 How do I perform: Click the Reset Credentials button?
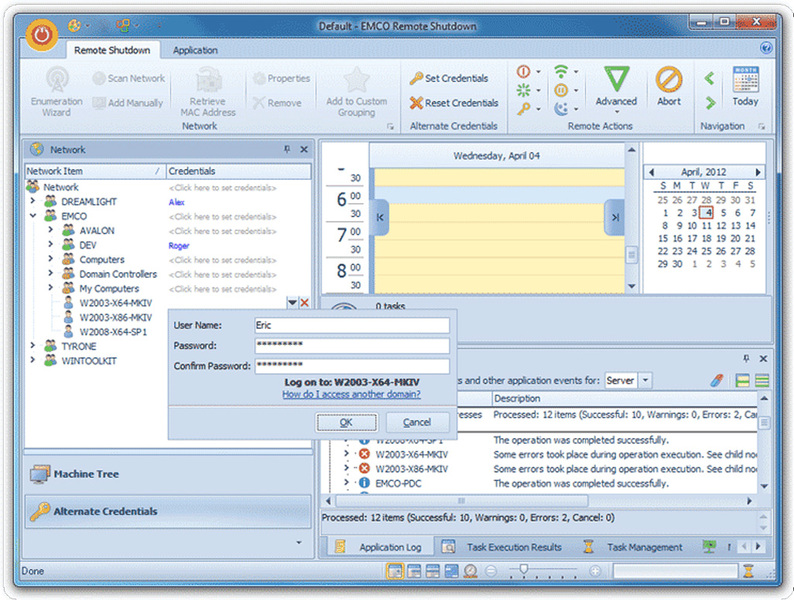tap(454, 103)
